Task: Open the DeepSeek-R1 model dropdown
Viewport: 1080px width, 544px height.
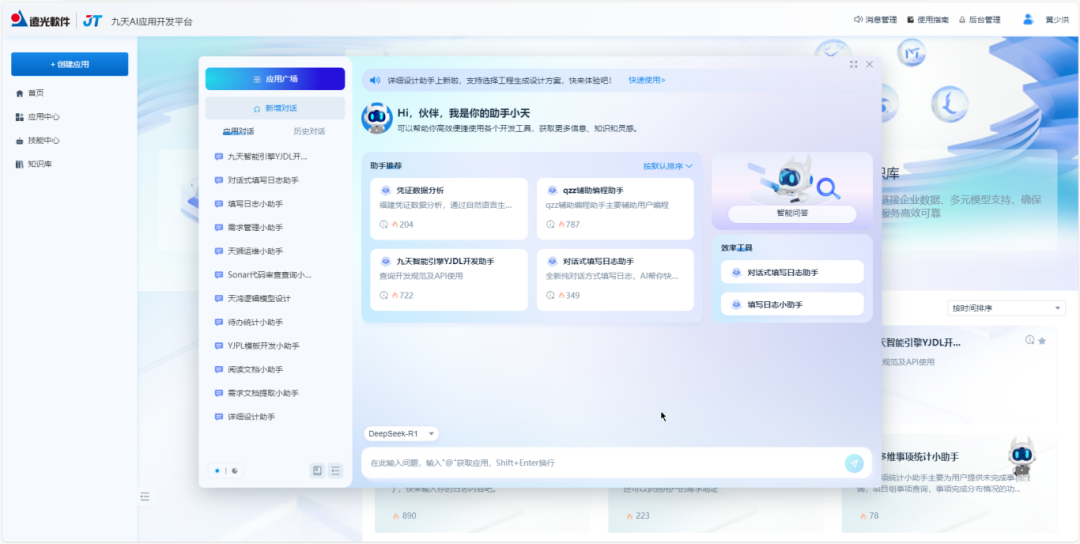Action: [x=401, y=433]
